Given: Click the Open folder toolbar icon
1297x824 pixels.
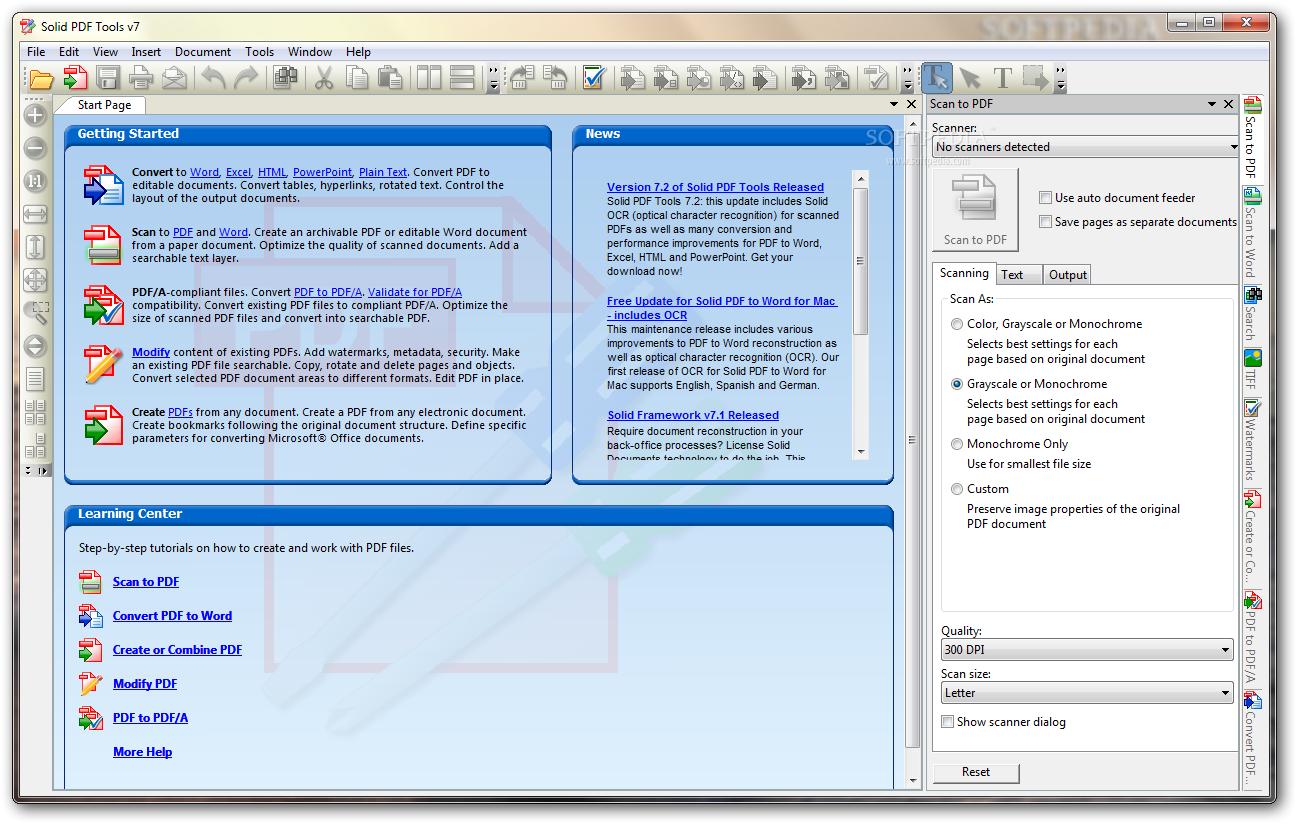Looking at the screenshot, I should tap(41, 78).
